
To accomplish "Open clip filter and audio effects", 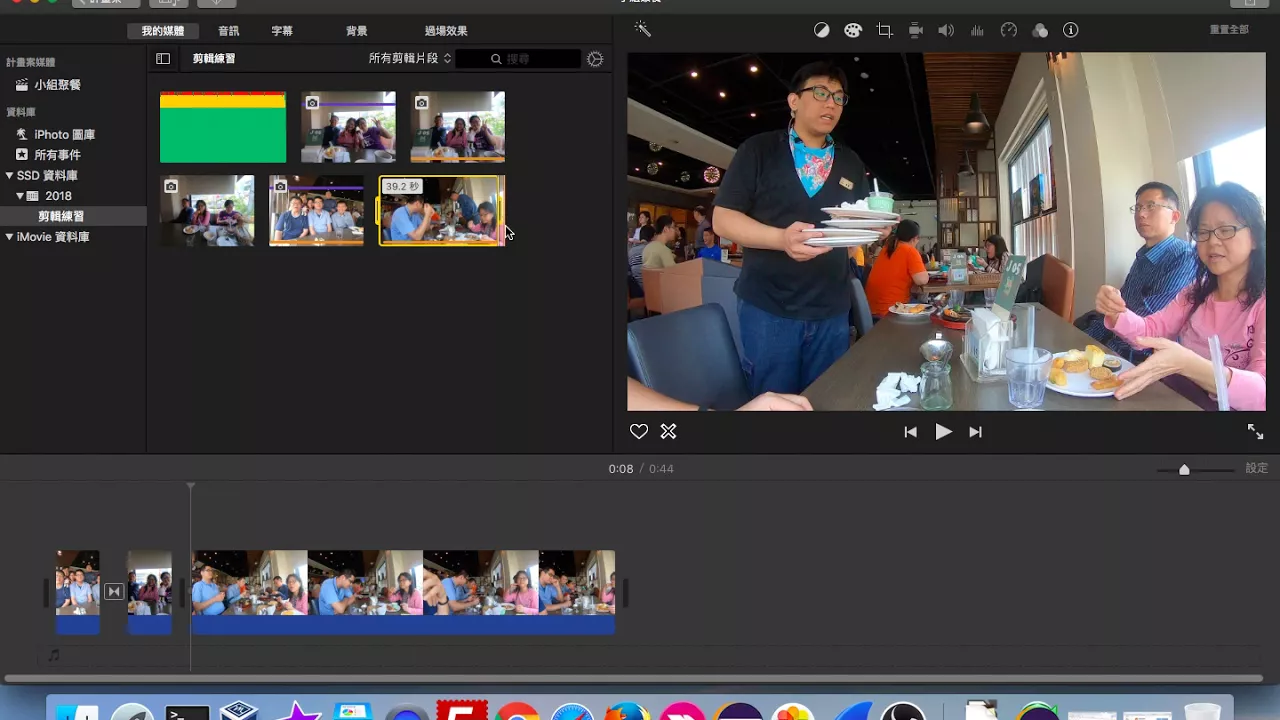I will pyautogui.click(x=1039, y=30).
